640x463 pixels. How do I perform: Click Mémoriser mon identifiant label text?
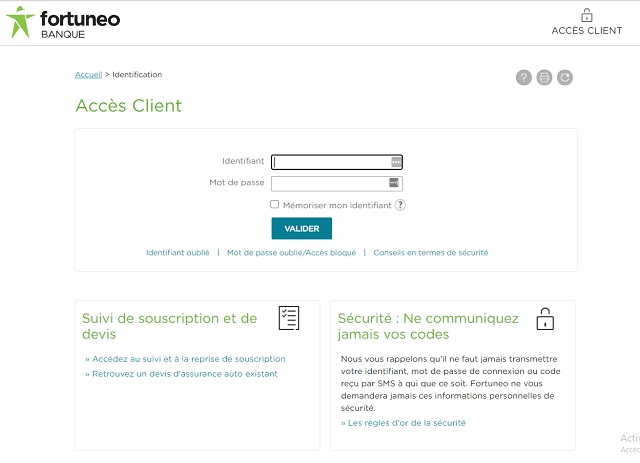tap(337, 205)
